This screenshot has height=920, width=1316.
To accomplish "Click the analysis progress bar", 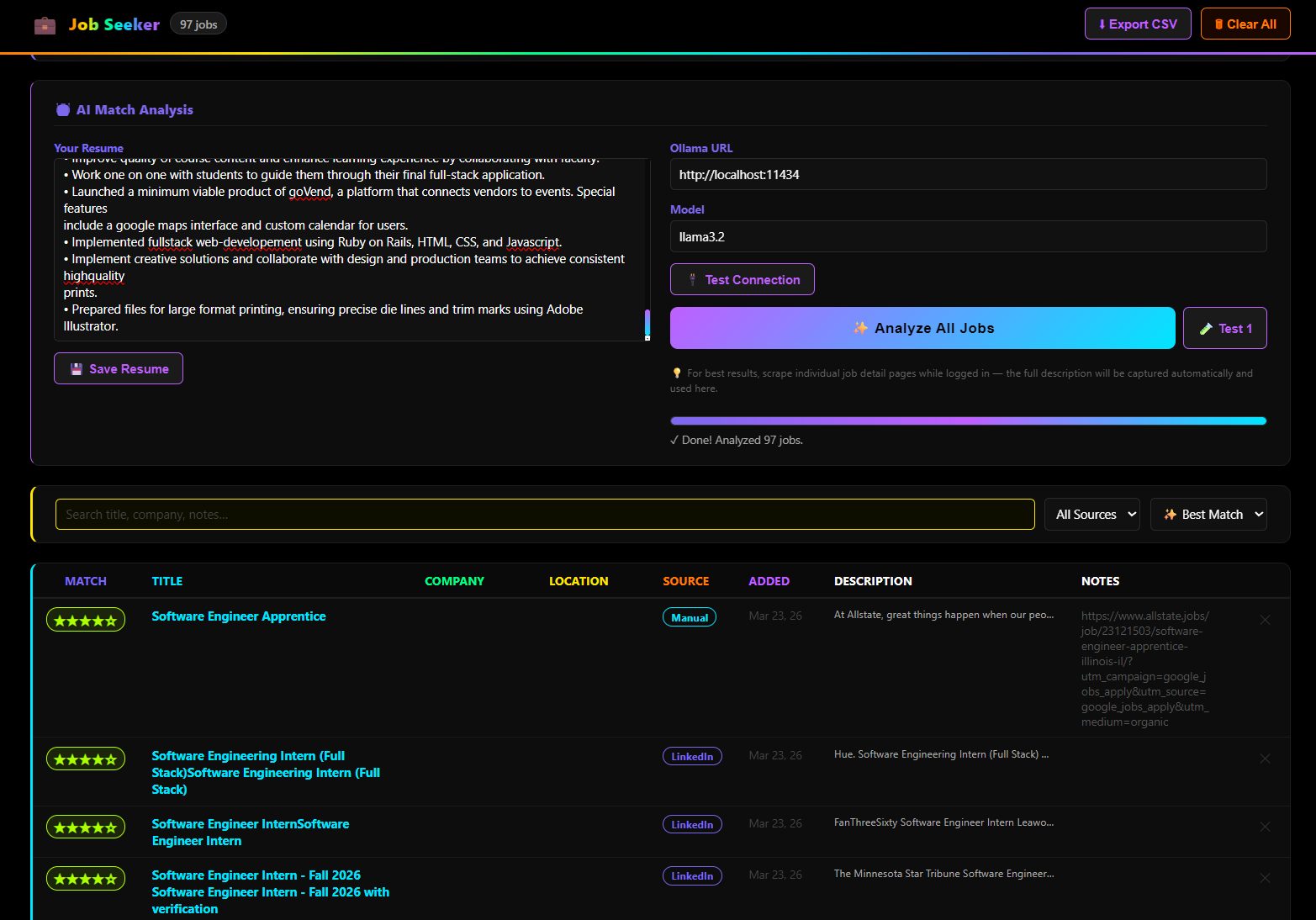I will tap(968, 421).
